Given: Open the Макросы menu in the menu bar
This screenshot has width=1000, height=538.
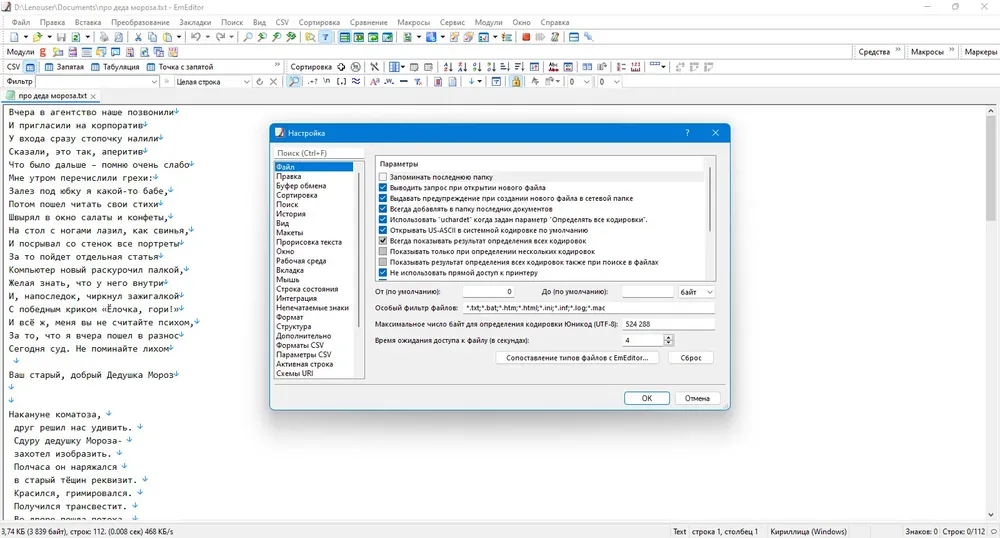Looking at the screenshot, I should point(413,22).
